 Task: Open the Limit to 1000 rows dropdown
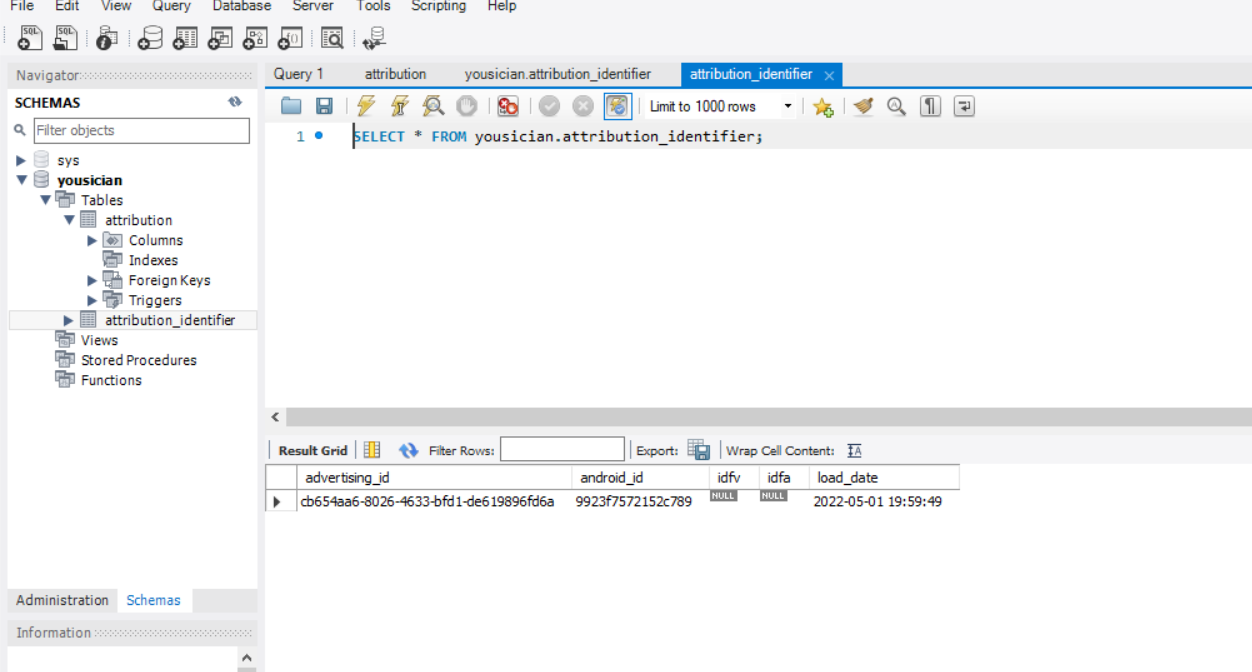click(787, 106)
